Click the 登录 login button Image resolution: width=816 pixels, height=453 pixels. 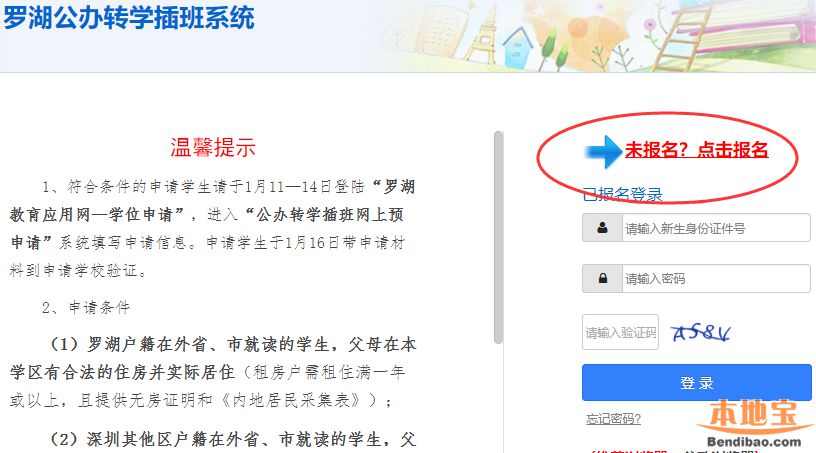click(696, 382)
